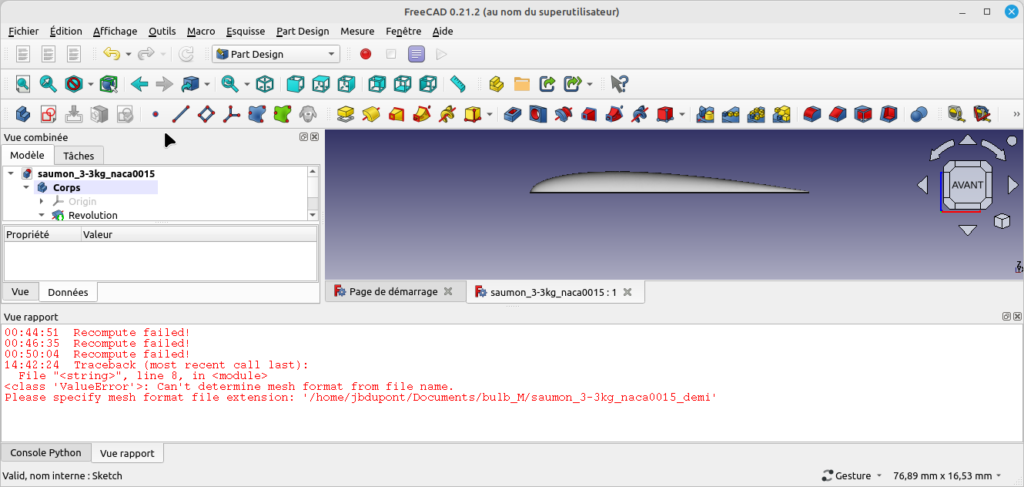The image size is (1024, 487).
Task: Set isometric view with wireframe cube icon
Action: click(264, 84)
